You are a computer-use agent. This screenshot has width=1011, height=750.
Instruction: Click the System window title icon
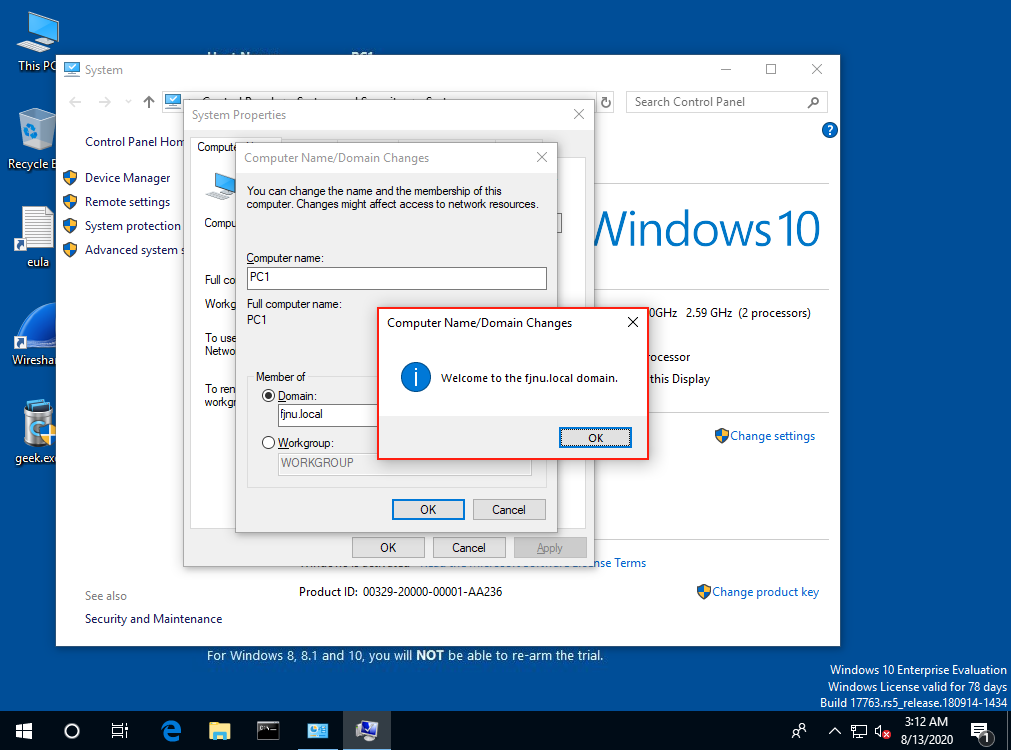pyautogui.click(x=72, y=69)
